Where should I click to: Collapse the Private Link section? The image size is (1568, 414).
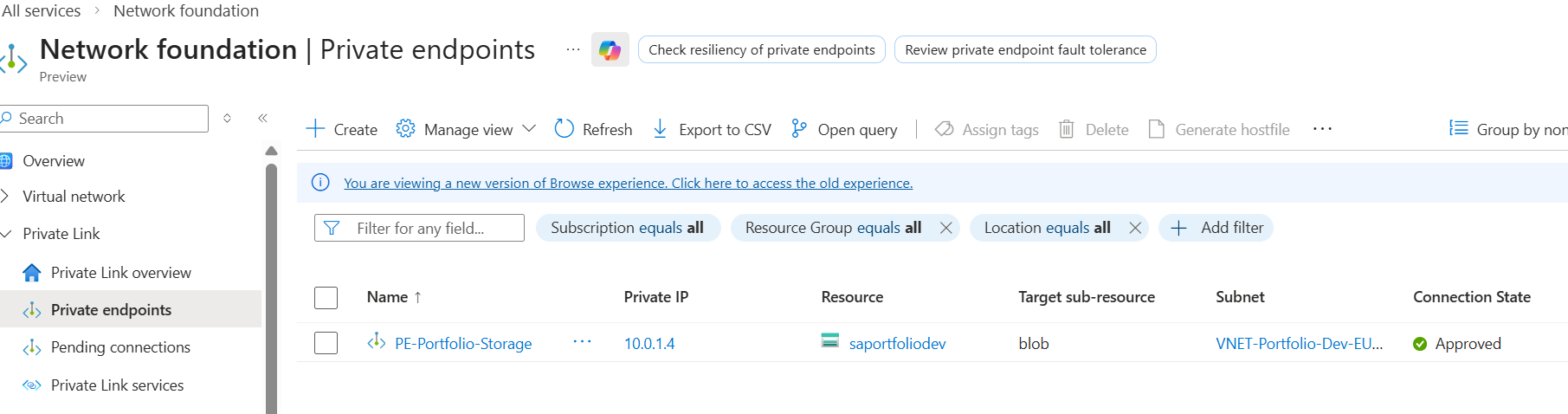click(x=6, y=234)
